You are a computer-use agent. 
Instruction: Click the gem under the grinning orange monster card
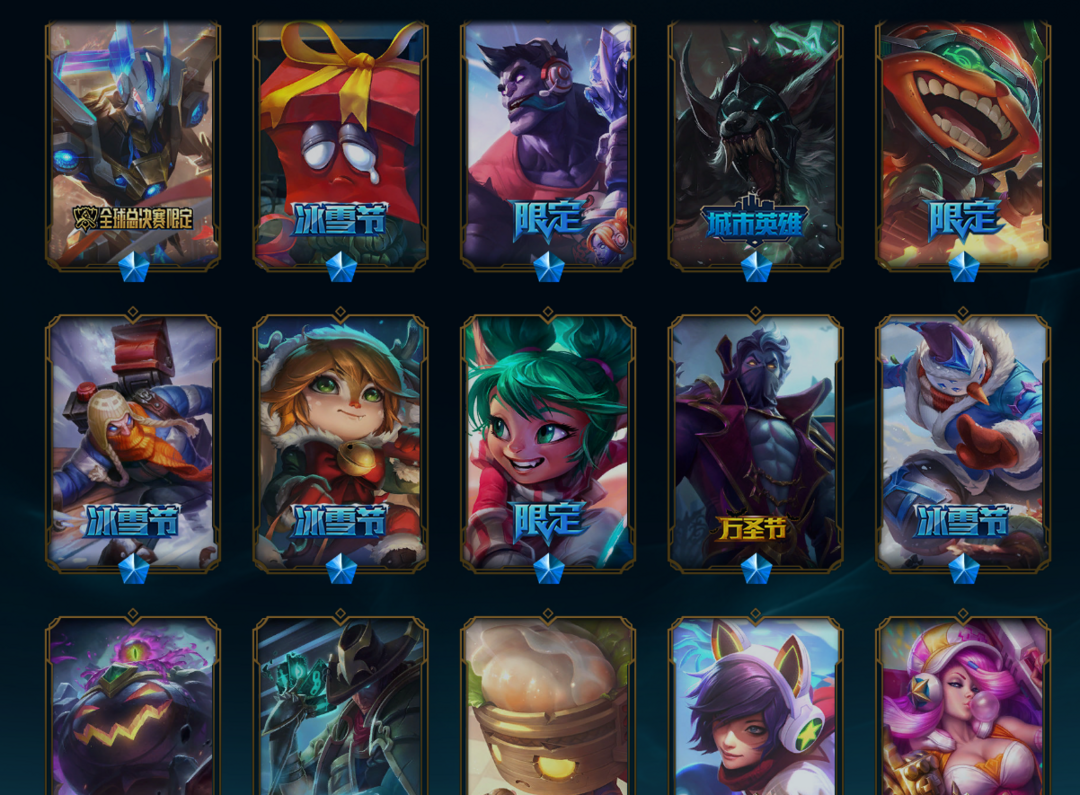[964, 267]
